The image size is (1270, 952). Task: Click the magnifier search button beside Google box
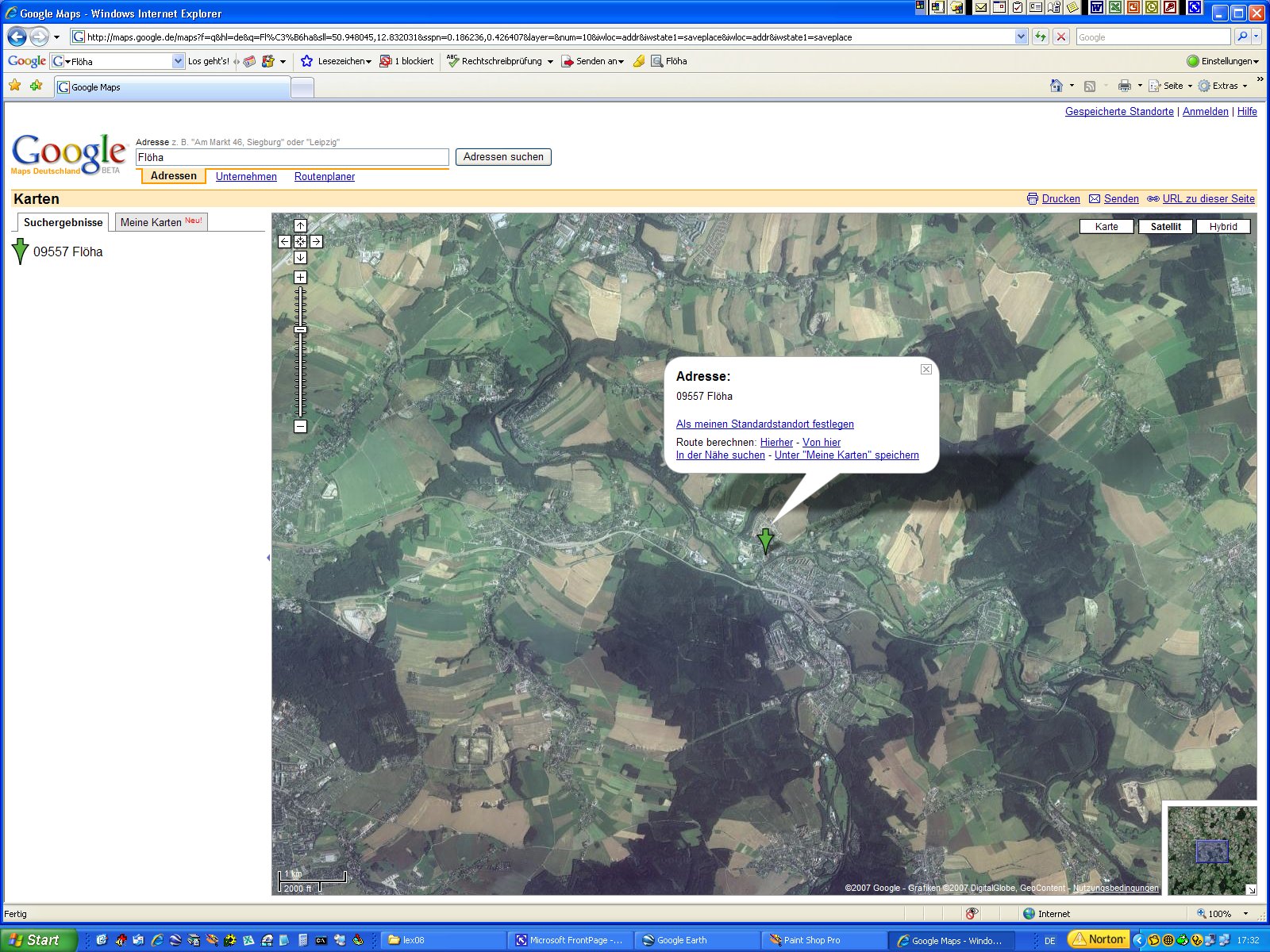1242,36
